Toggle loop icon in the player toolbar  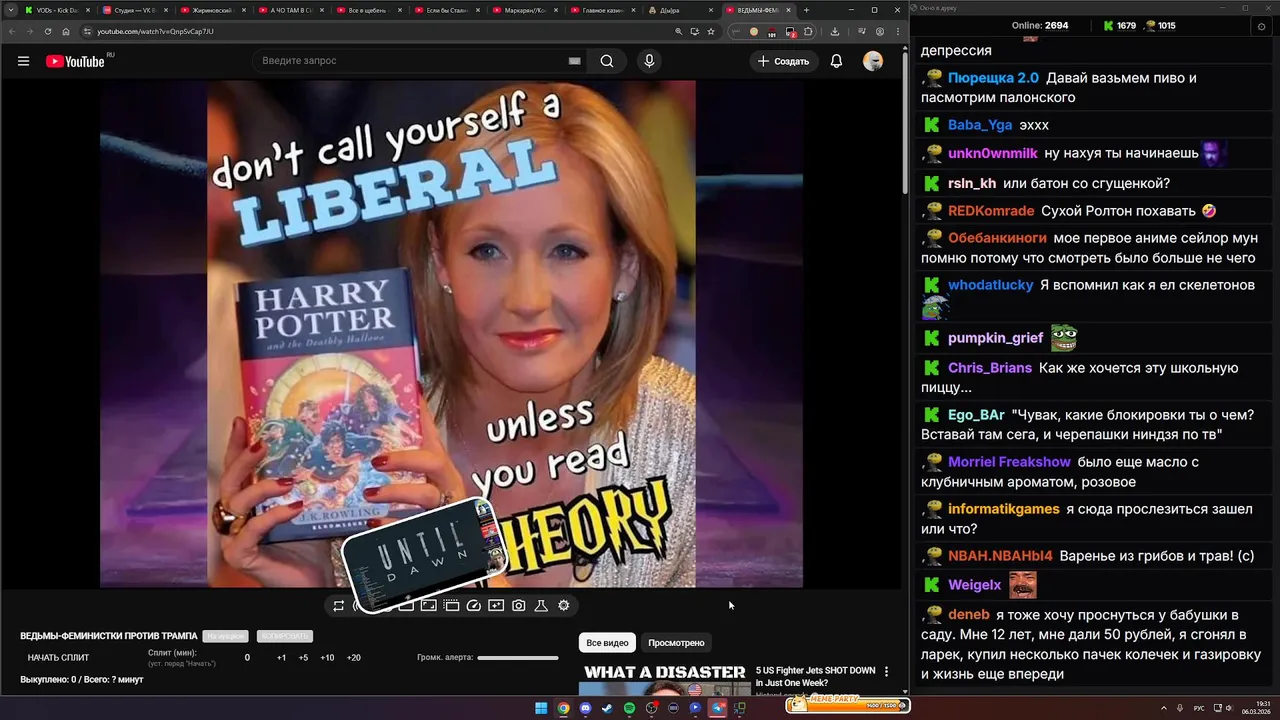pyautogui.click(x=339, y=605)
